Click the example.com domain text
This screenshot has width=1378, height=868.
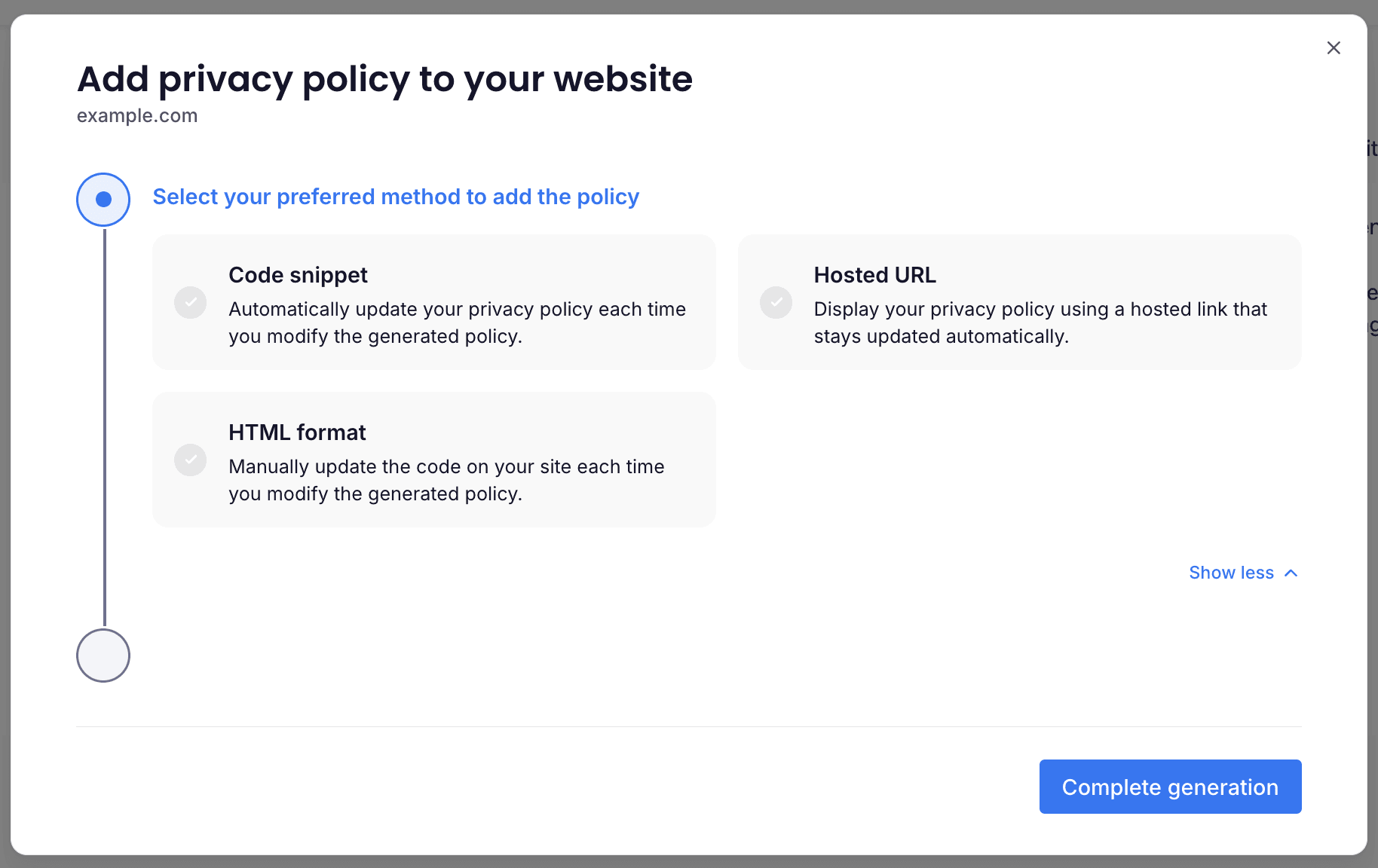pyautogui.click(x=137, y=115)
